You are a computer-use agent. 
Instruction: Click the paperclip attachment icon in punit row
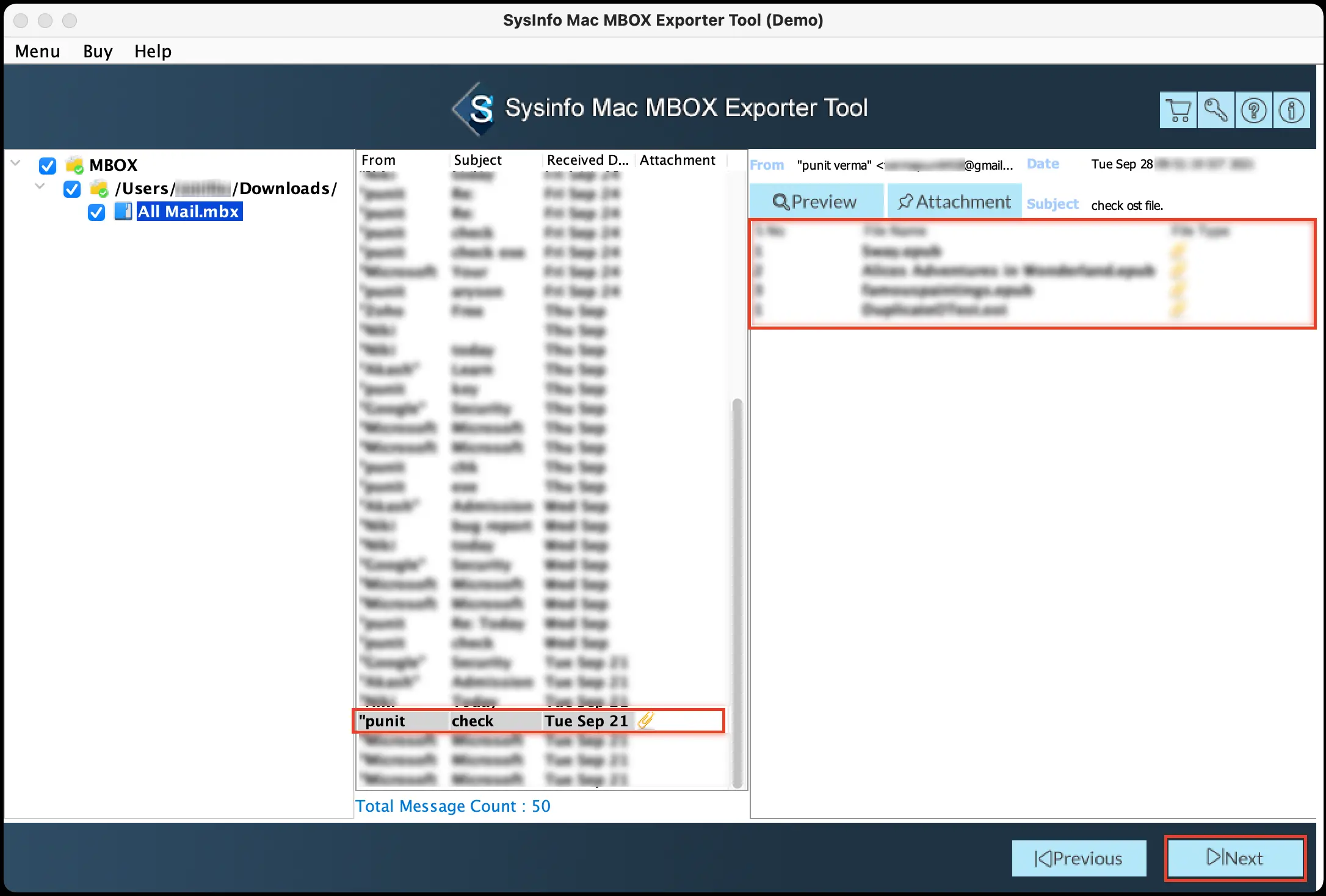point(646,721)
